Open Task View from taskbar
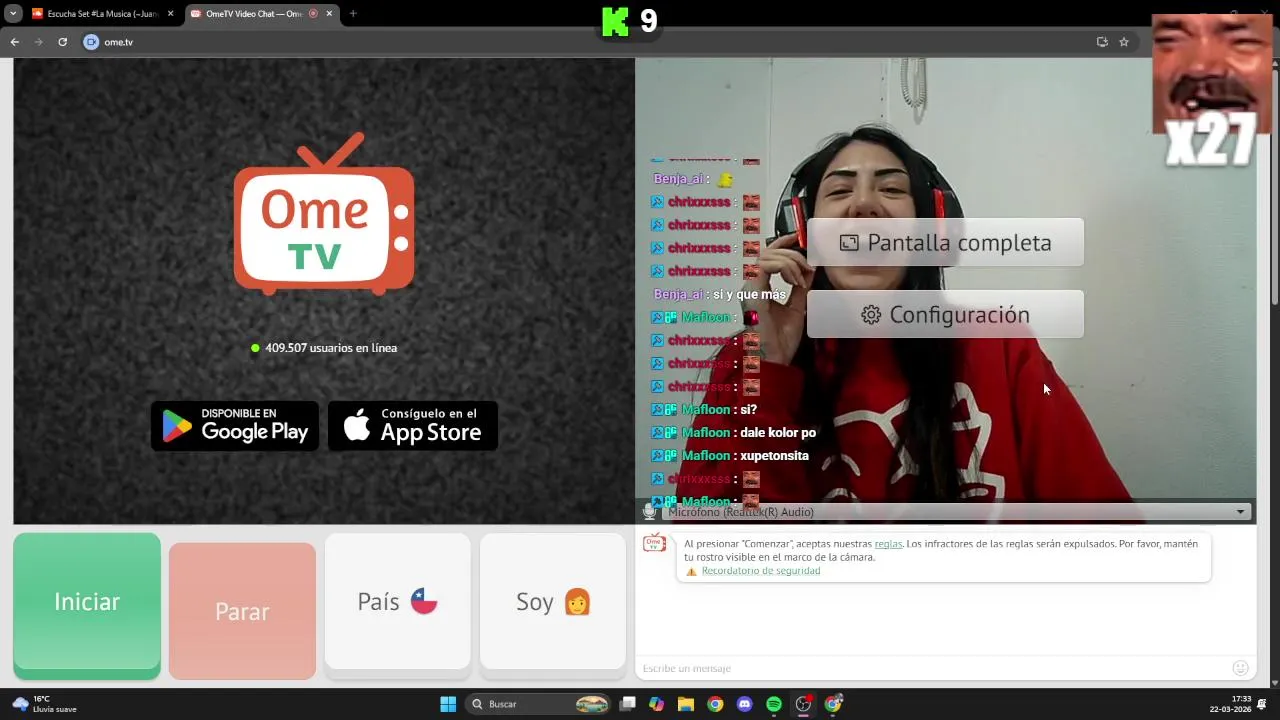 pos(627,704)
